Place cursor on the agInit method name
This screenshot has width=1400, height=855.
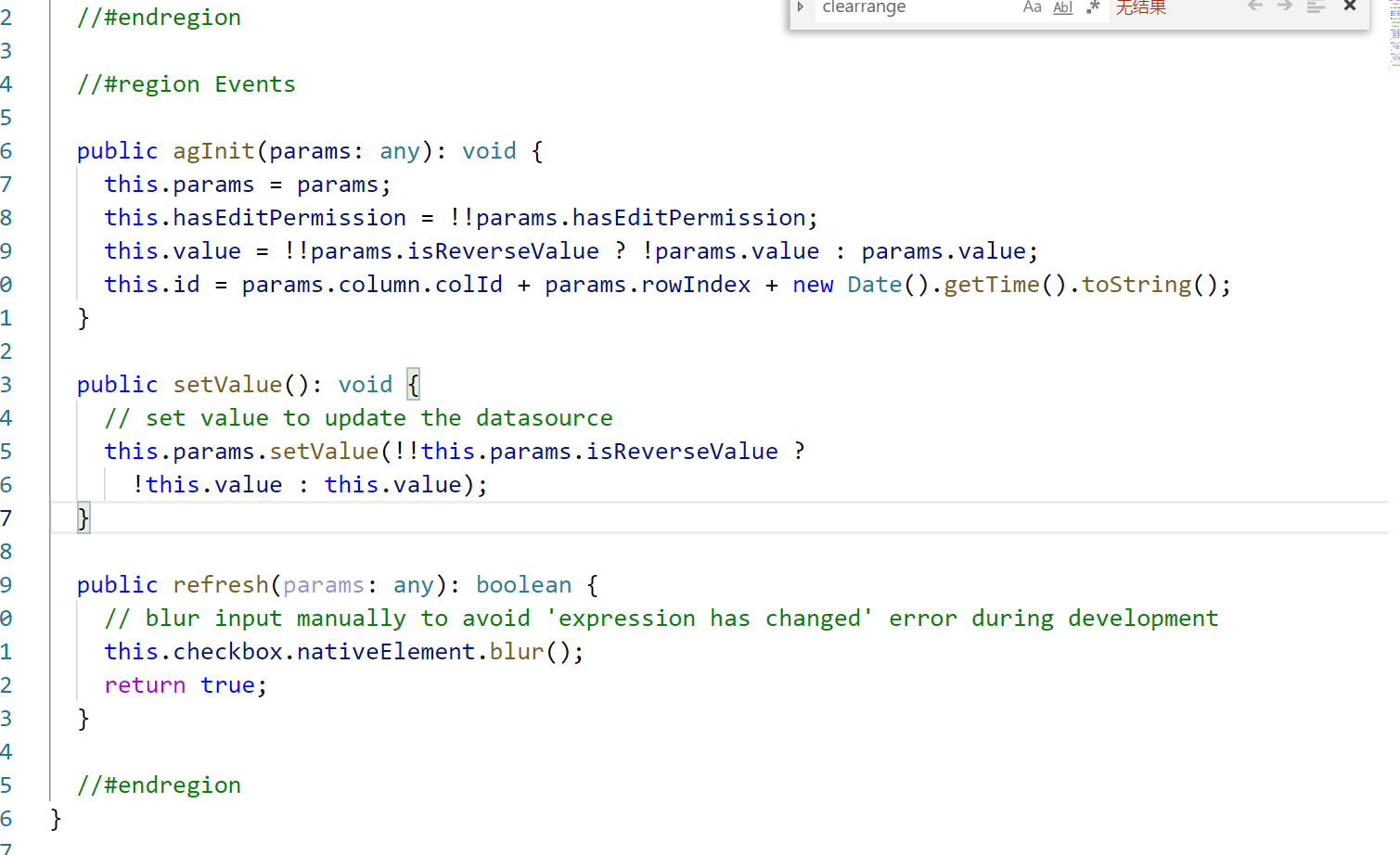213,150
